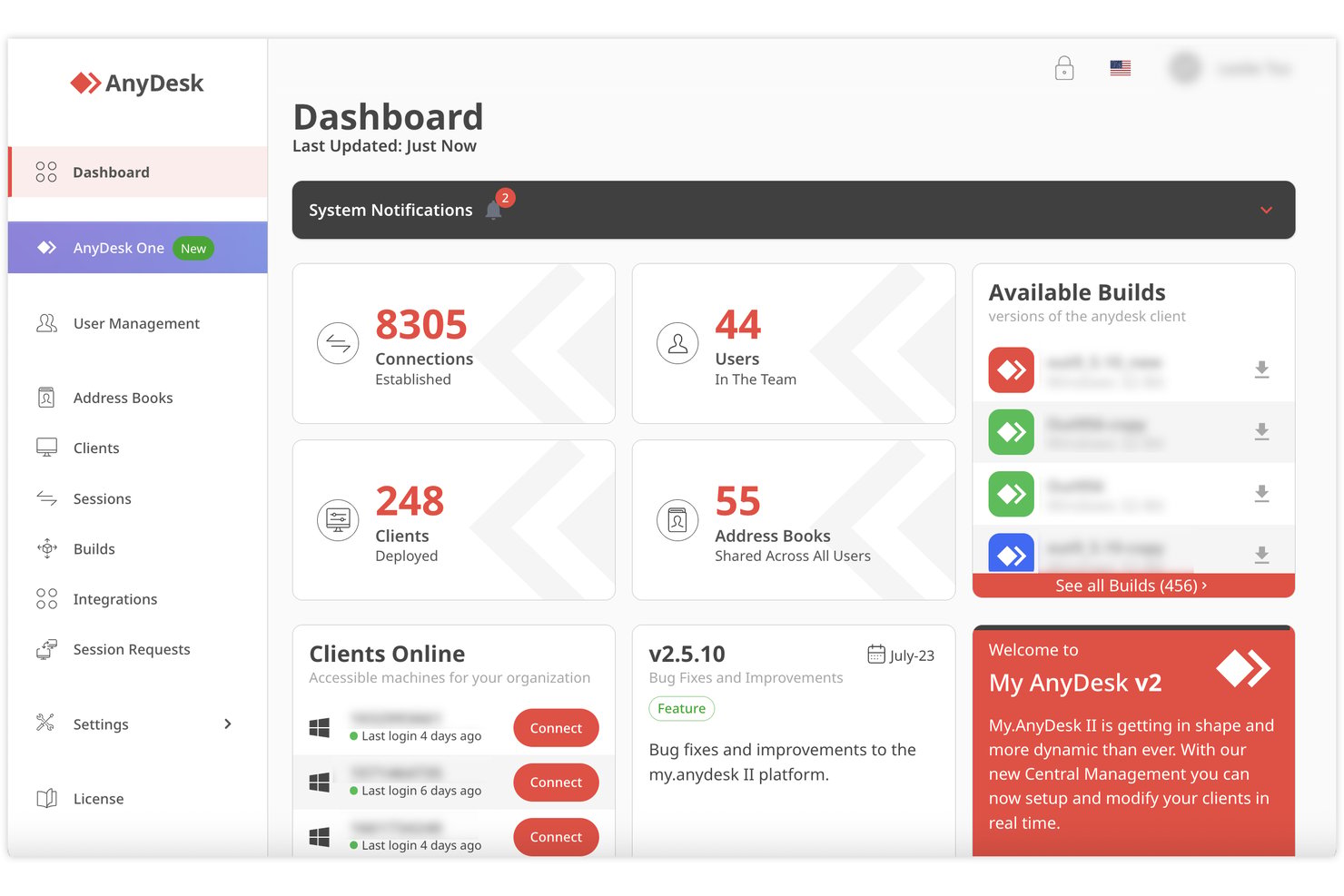Click the green New badge
1344x896 pixels.
click(193, 249)
